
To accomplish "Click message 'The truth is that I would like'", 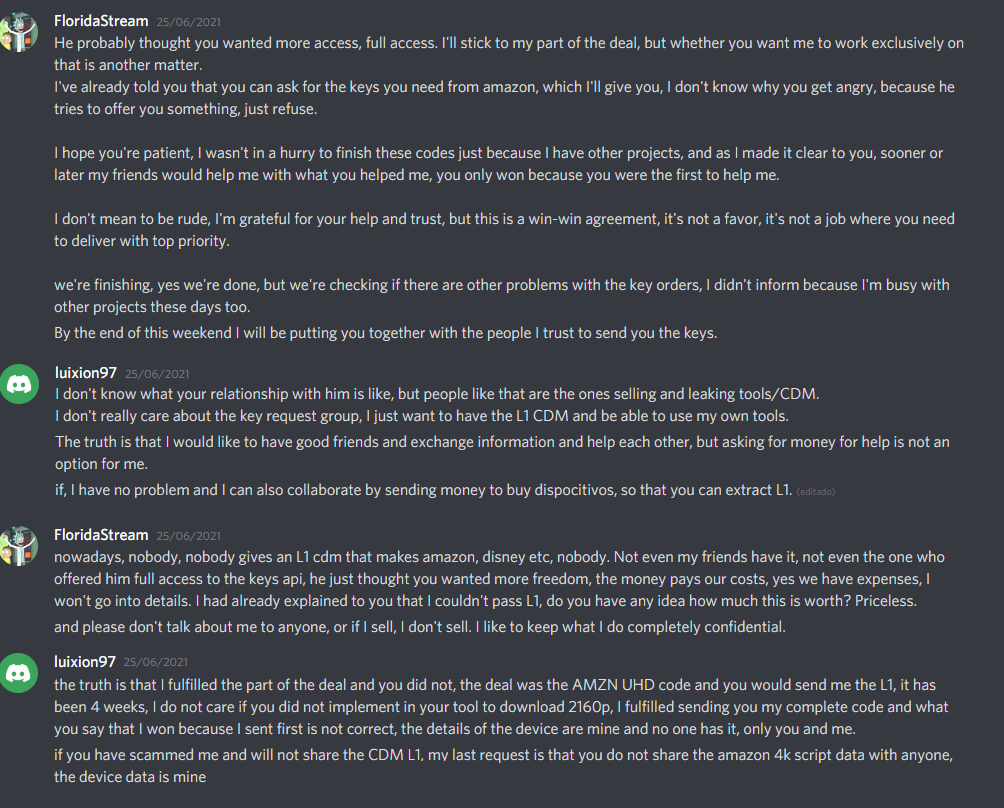I will coord(502,453).
